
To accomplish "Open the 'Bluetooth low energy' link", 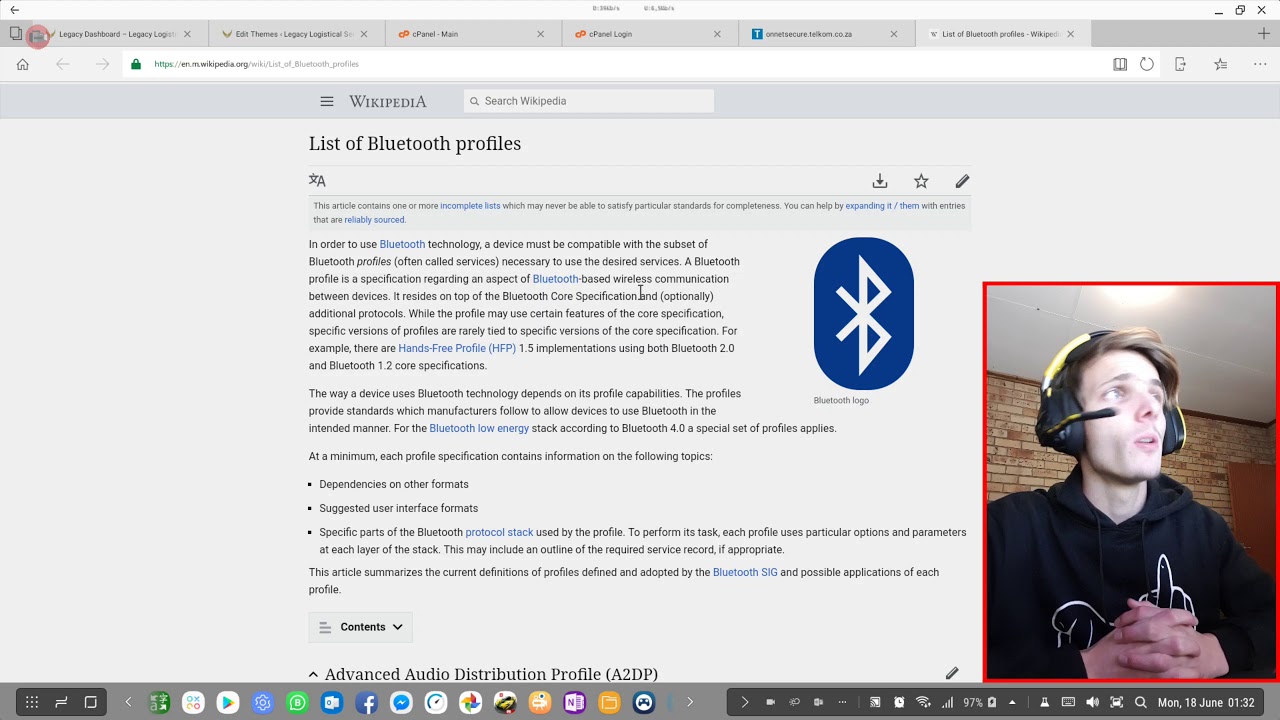I will point(479,428).
